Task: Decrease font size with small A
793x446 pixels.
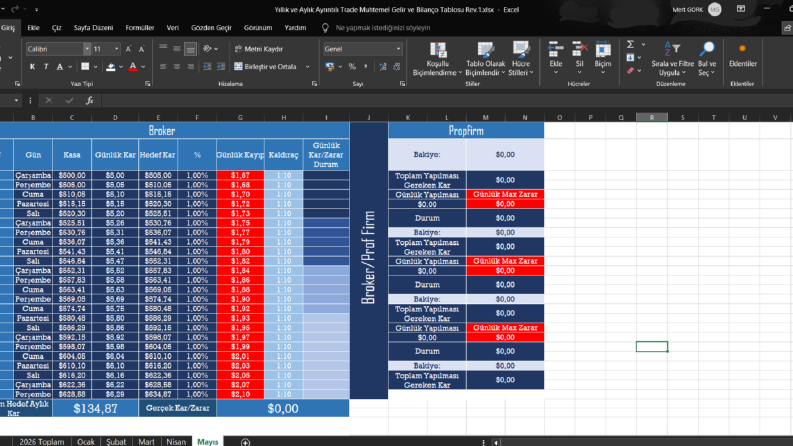Action: [142, 49]
